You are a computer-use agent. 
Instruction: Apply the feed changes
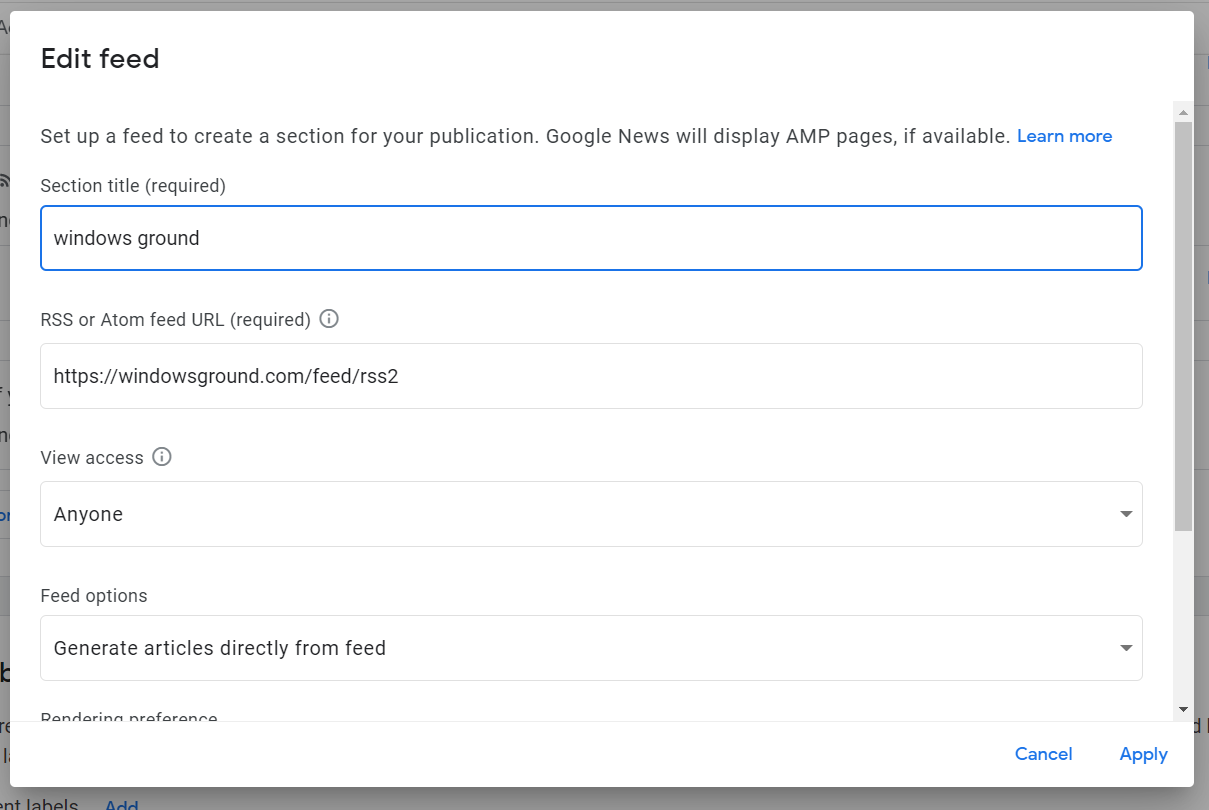coord(1143,754)
